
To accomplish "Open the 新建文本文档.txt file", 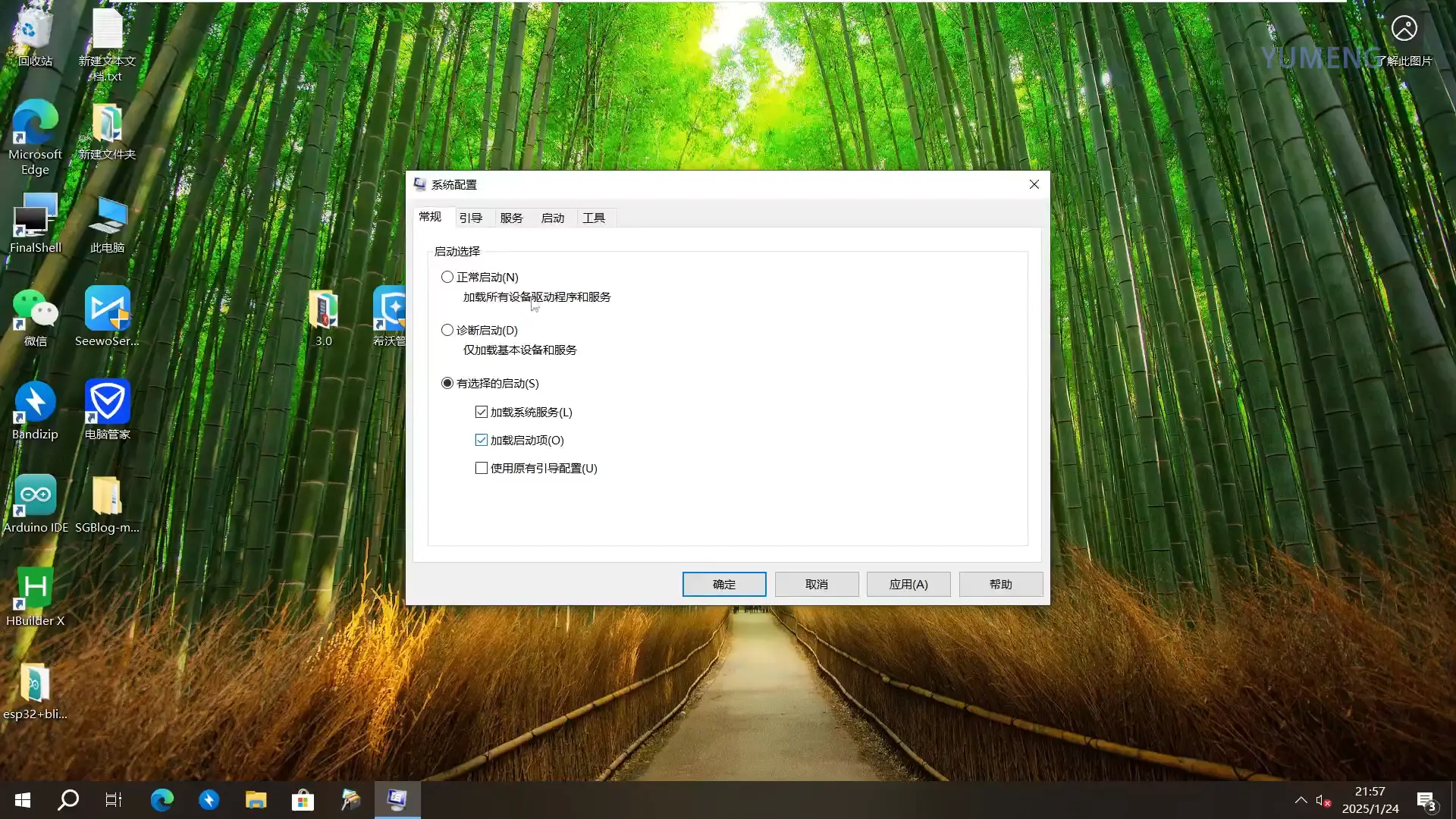I will (x=107, y=34).
